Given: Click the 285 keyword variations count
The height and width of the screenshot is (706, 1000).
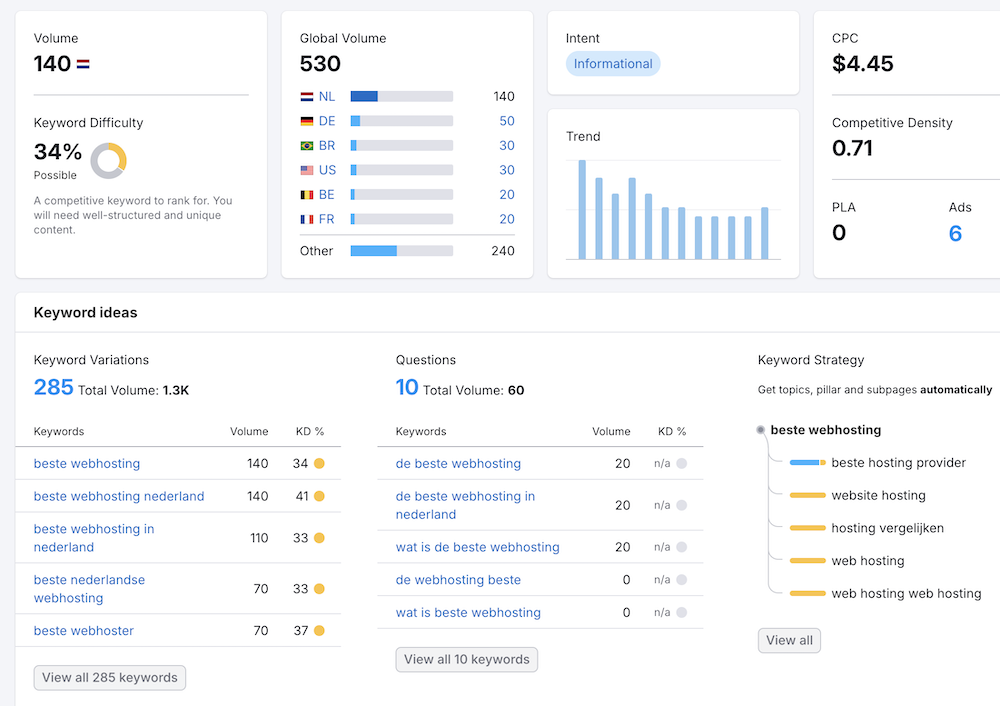Looking at the screenshot, I should point(53,388).
